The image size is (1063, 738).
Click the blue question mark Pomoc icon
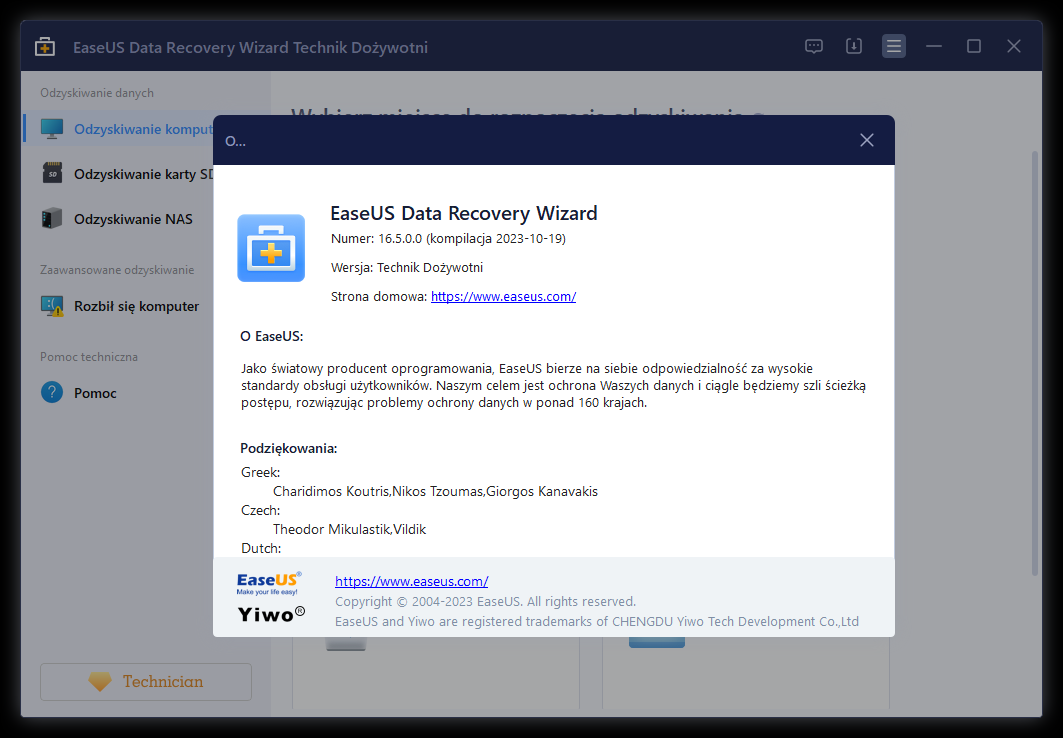click(52, 392)
